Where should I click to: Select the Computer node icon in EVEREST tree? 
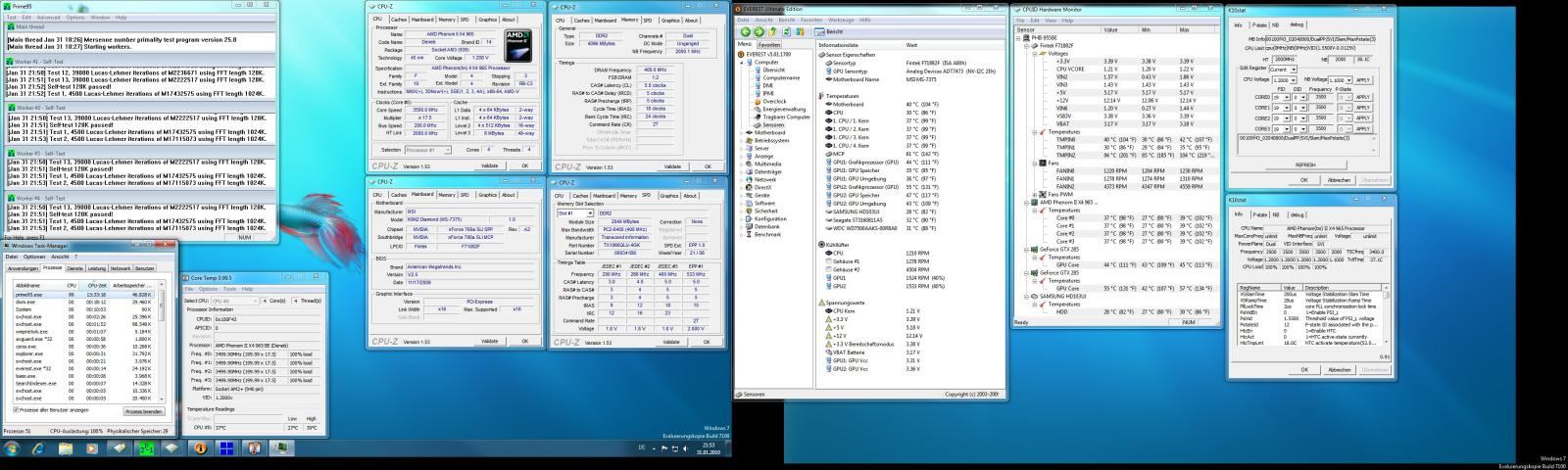coord(749,62)
